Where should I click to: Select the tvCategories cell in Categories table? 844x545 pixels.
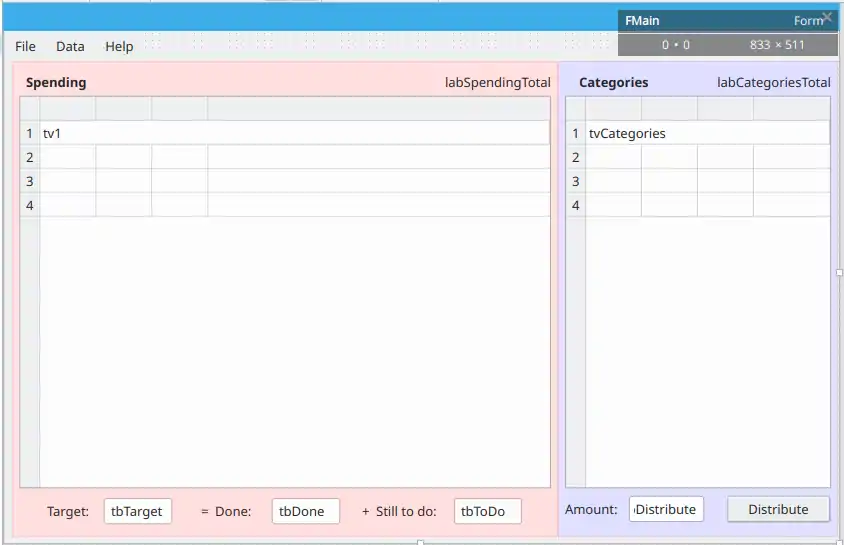[707, 133]
